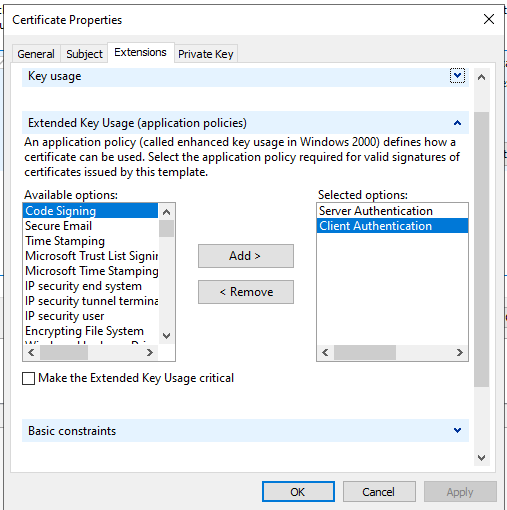Click the Add > button

click(x=246, y=256)
